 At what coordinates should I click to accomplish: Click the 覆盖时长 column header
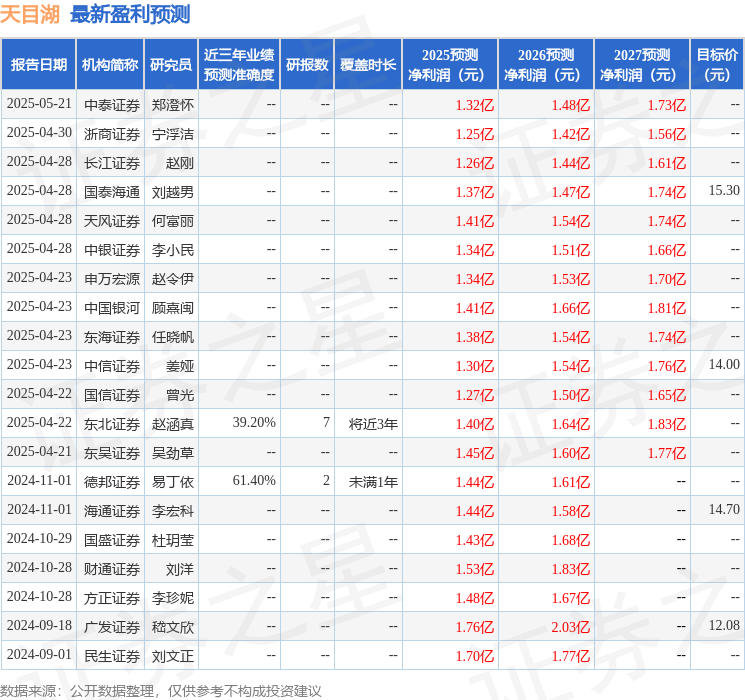(368, 64)
